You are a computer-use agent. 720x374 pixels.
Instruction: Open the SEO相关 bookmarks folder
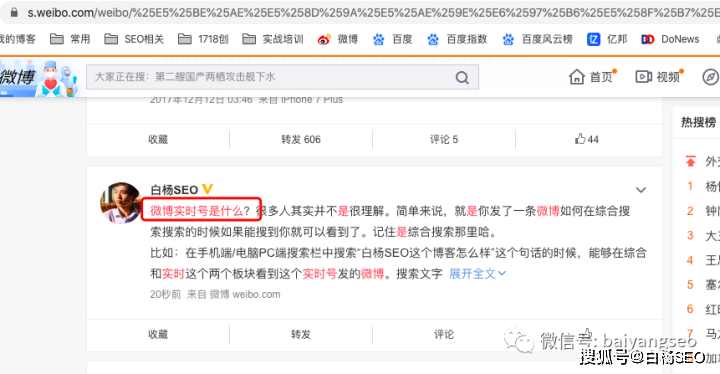(134, 40)
